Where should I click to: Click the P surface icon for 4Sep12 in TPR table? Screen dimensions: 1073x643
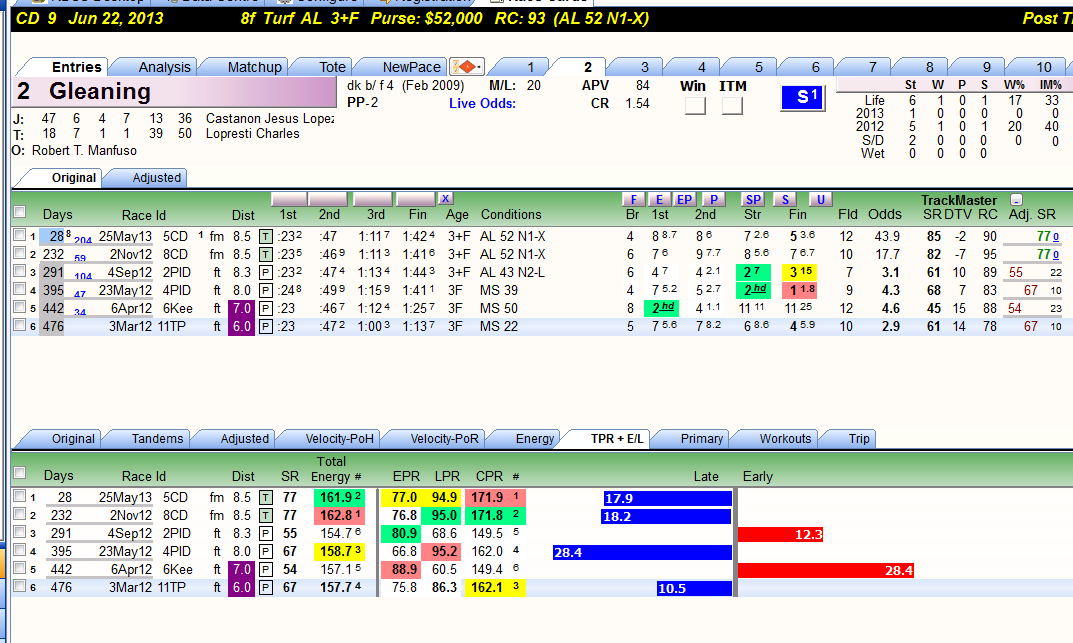pyautogui.click(x=266, y=534)
